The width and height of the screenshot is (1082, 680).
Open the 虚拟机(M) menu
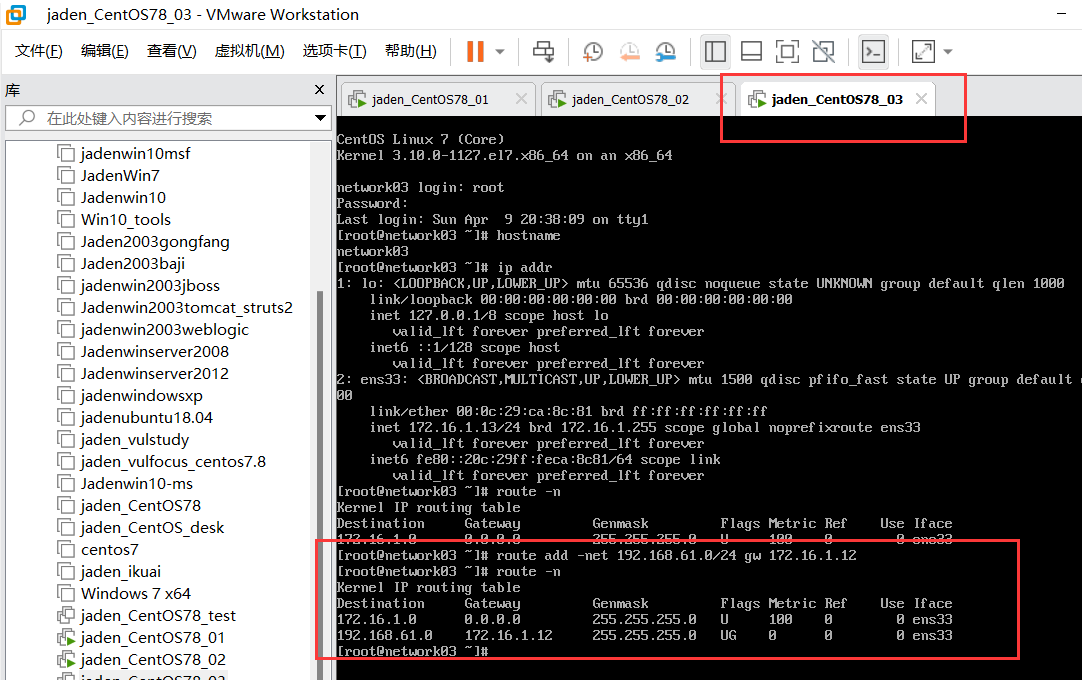click(x=249, y=51)
